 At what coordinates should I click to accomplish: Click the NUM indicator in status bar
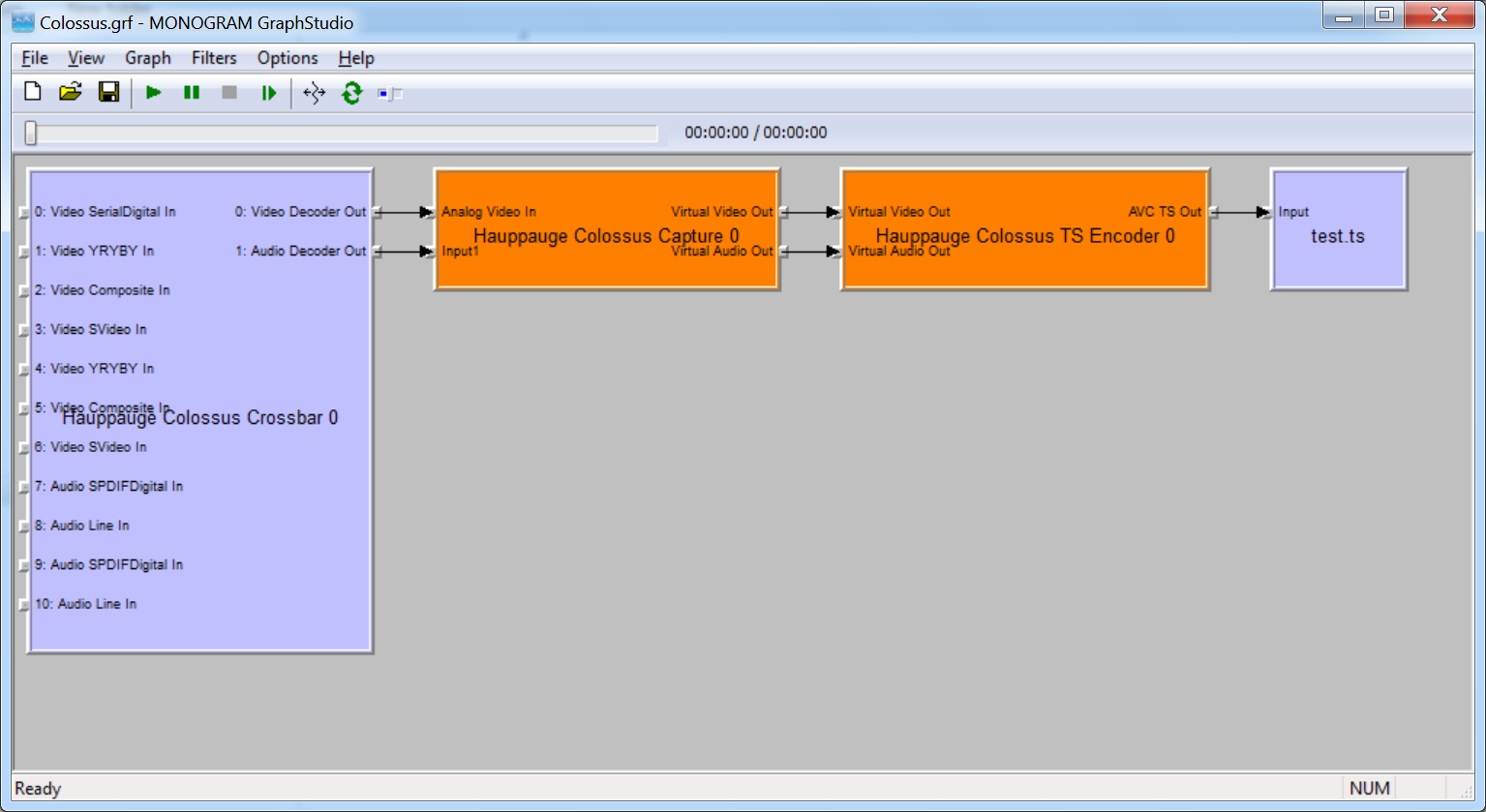tap(1370, 789)
